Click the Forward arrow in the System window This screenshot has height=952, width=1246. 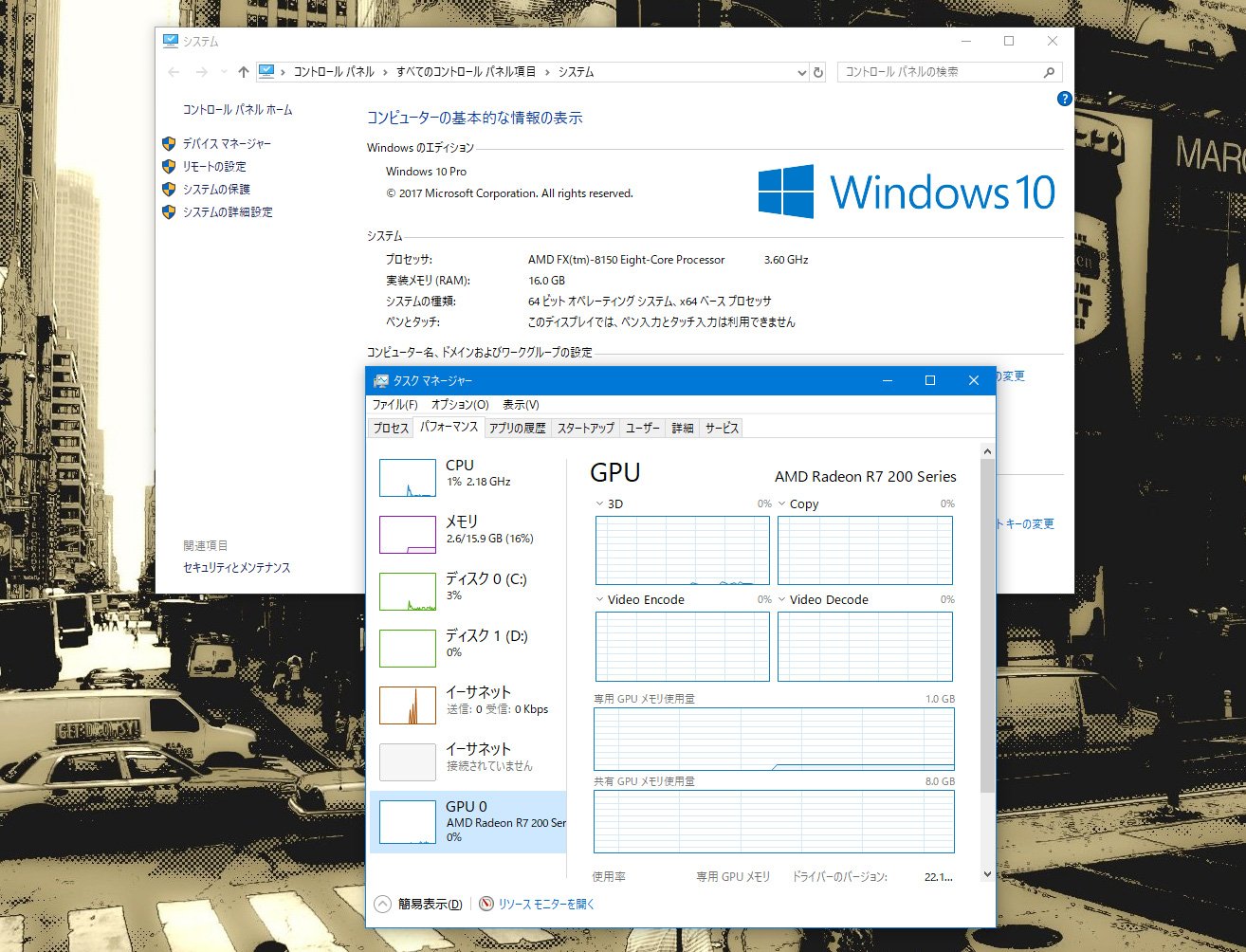click(201, 72)
